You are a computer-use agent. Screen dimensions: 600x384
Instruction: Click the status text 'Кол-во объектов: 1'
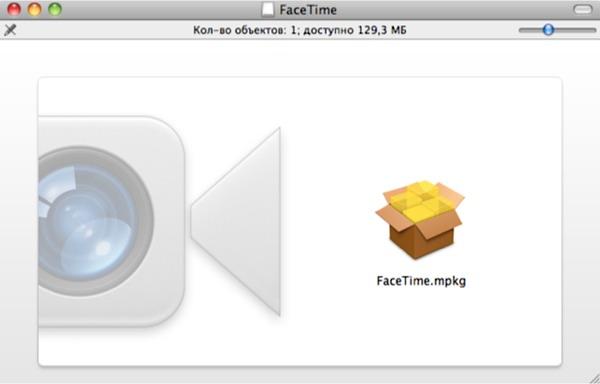244,30
